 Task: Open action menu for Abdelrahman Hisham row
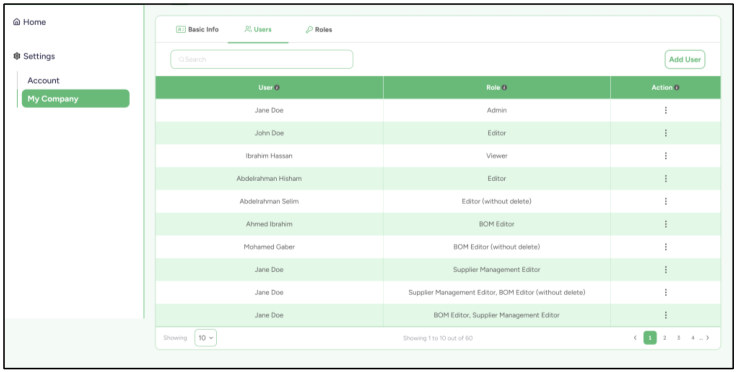pyautogui.click(x=666, y=179)
